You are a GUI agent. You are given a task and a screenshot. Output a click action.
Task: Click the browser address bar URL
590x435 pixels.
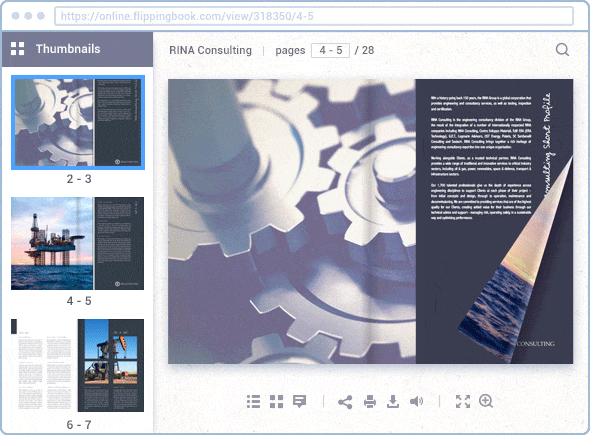(x=314, y=16)
